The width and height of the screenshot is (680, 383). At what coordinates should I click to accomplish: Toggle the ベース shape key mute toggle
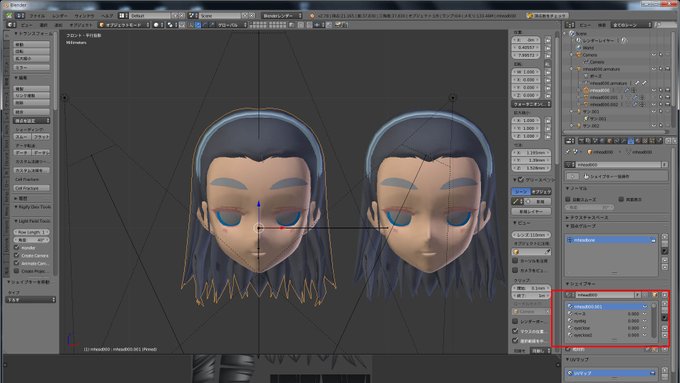coord(644,314)
